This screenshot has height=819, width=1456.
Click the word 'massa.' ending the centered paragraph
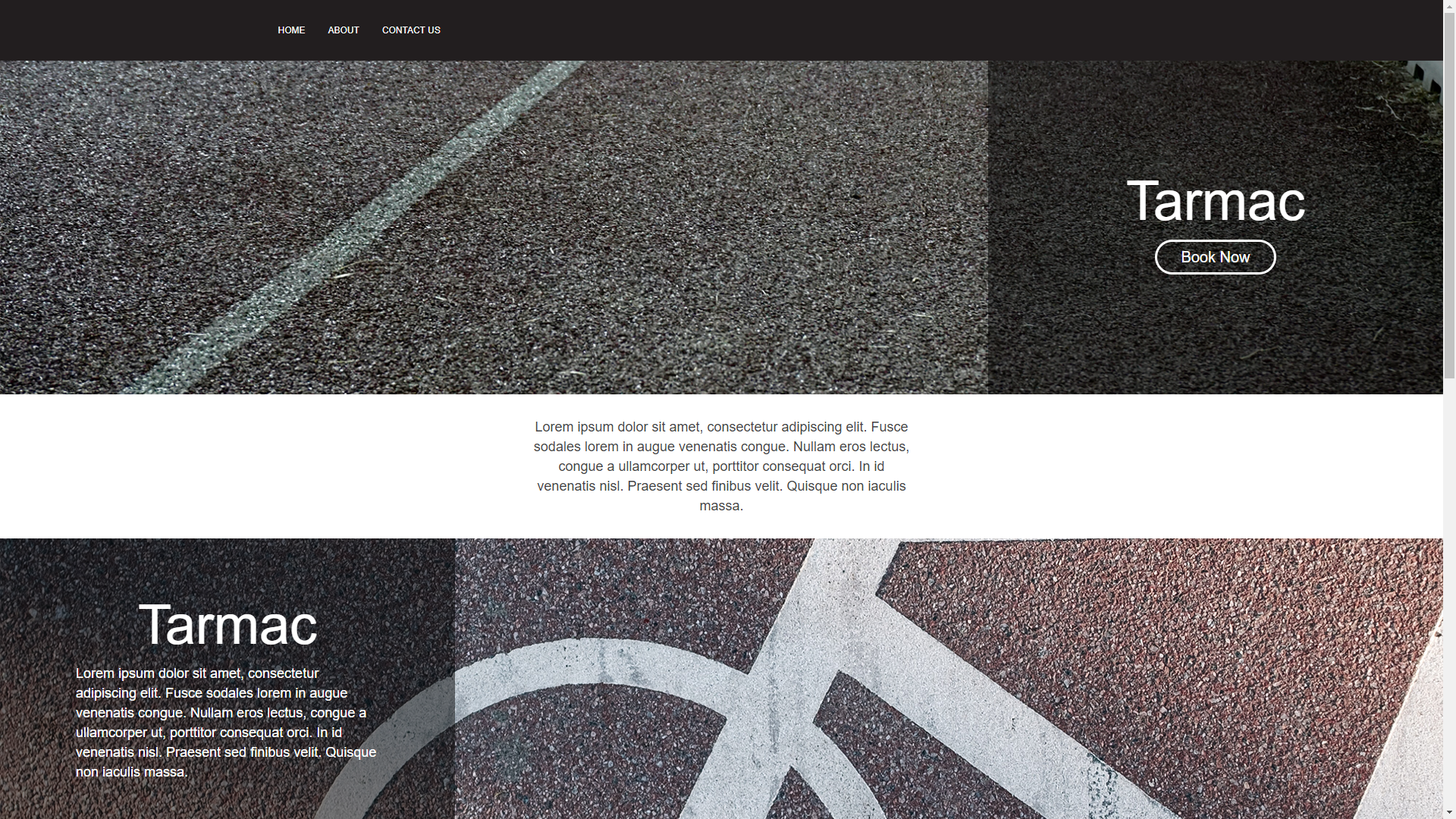(720, 506)
